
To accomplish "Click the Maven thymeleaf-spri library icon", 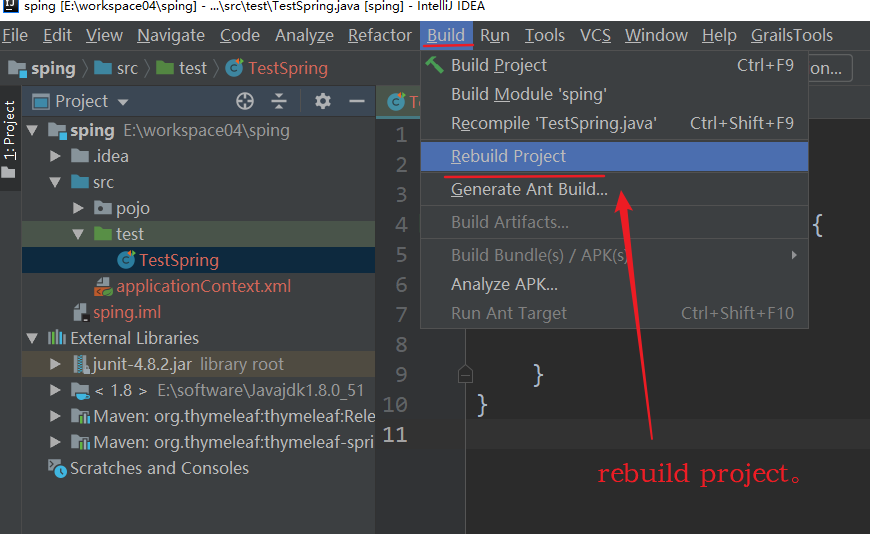I will tap(80, 442).
